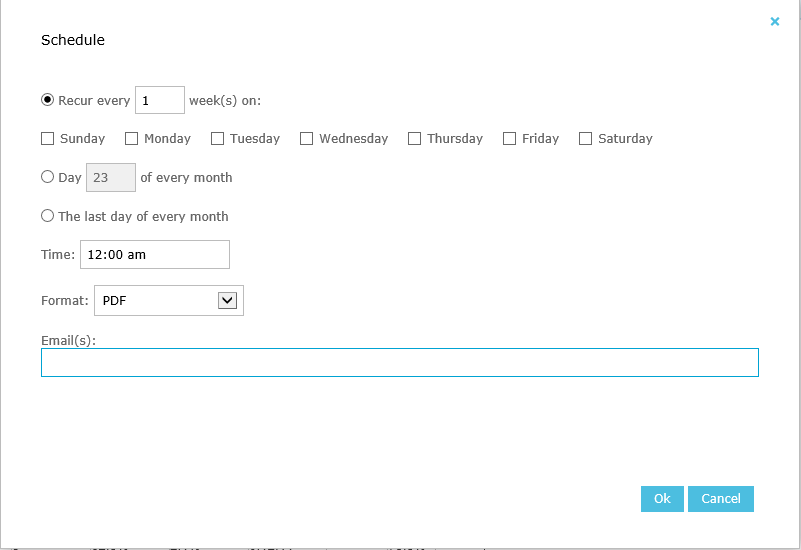Enable the Monday checkbox
The image size is (801, 550).
(x=132, y=139)
